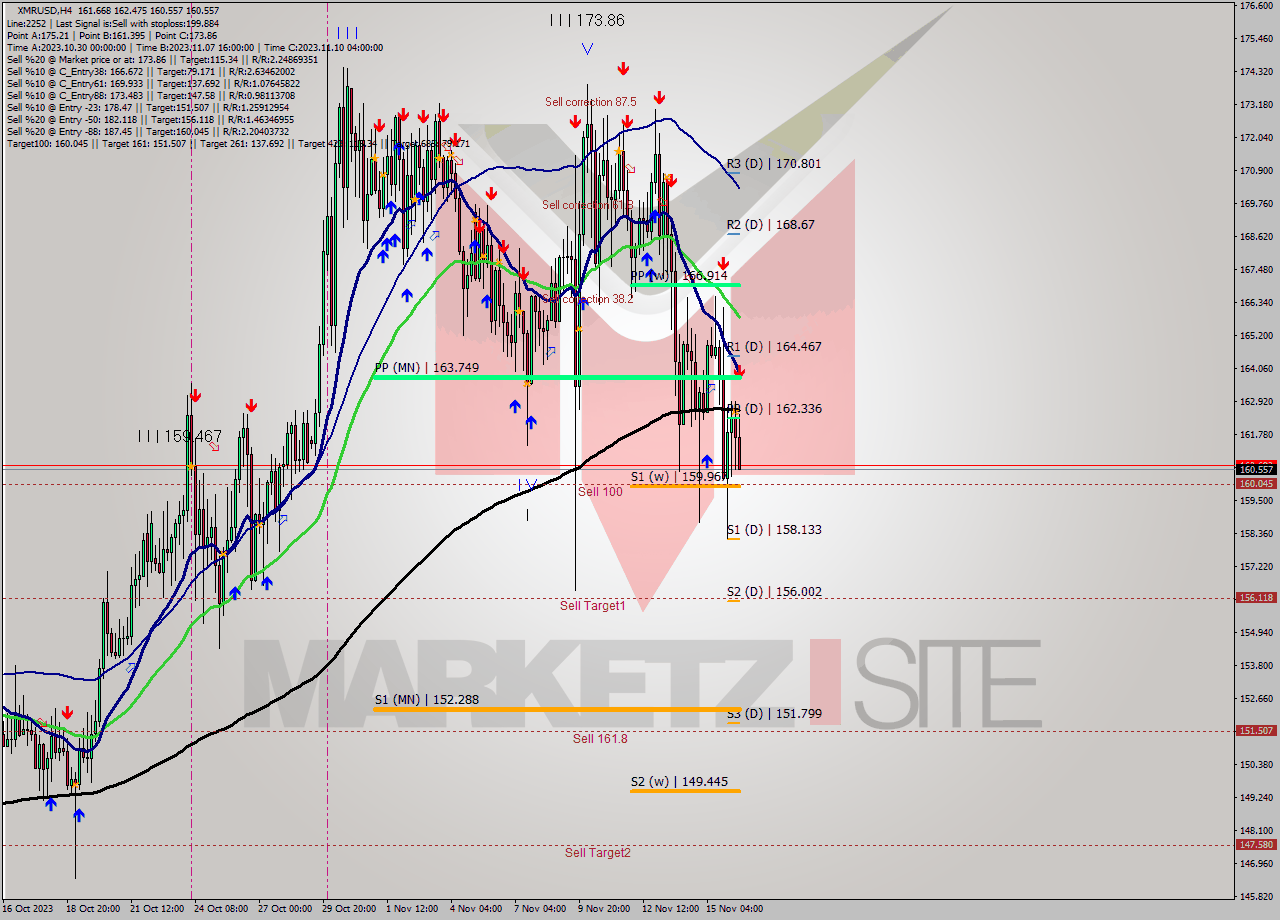Click the Sell correction 38.2 label

point(590,299)
